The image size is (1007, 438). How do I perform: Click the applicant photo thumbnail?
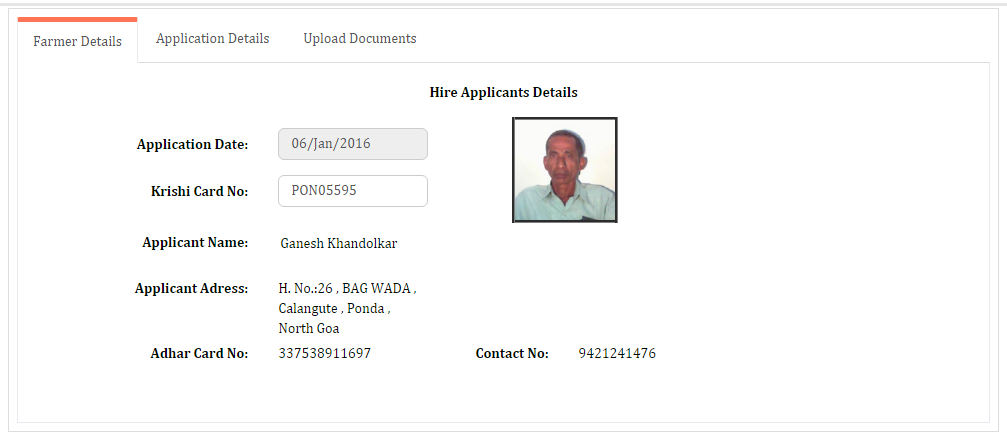(x=565, y=170)
